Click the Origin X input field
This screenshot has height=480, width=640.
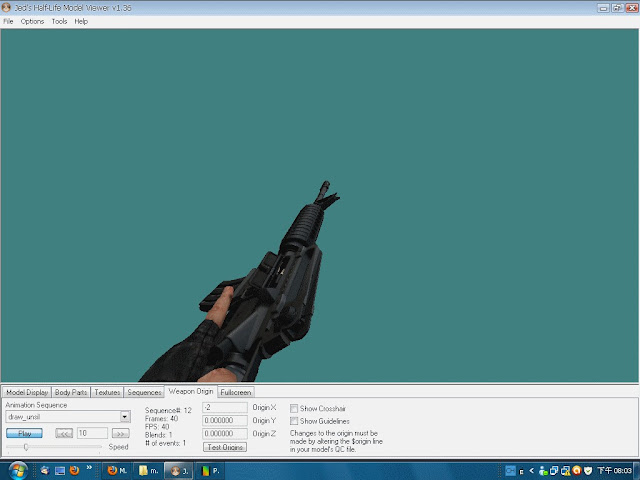point(225,407)
